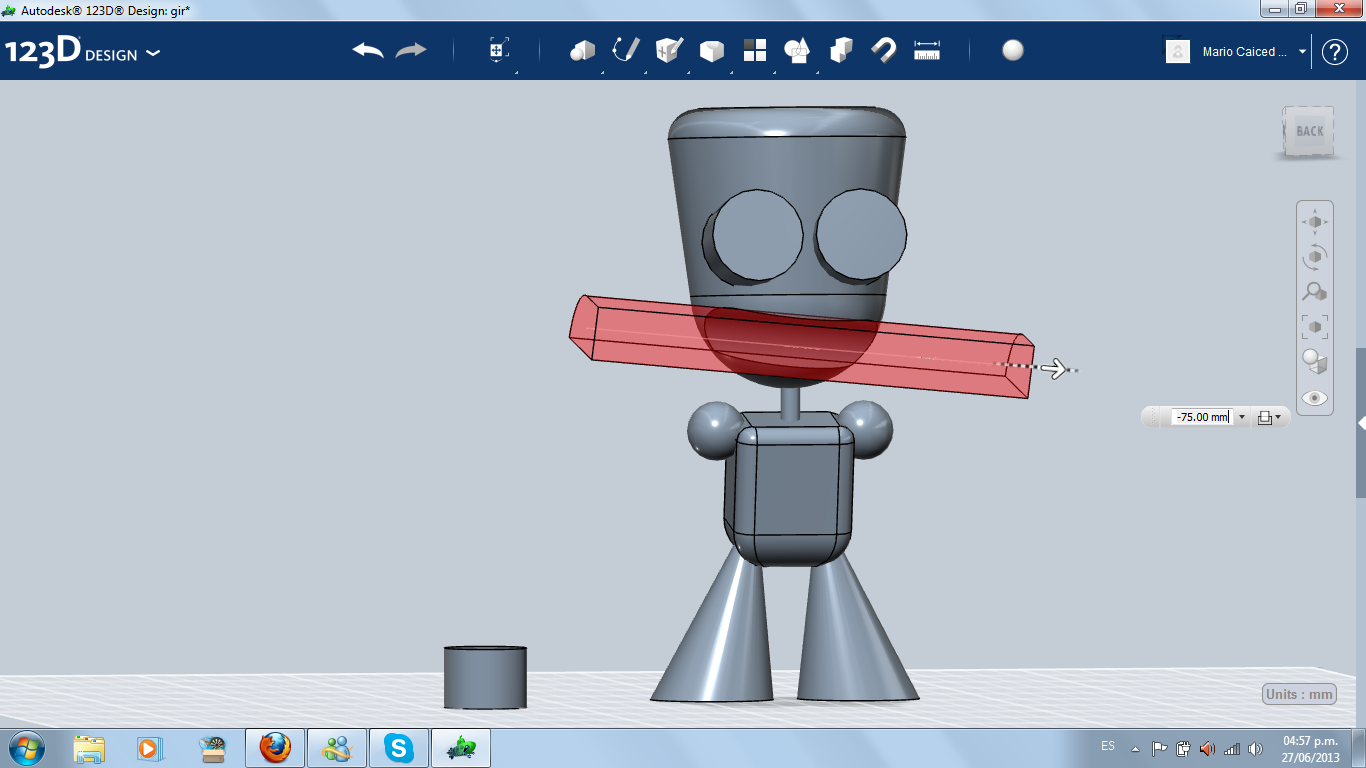Select the Pan navigation tool

[1315, 222]
